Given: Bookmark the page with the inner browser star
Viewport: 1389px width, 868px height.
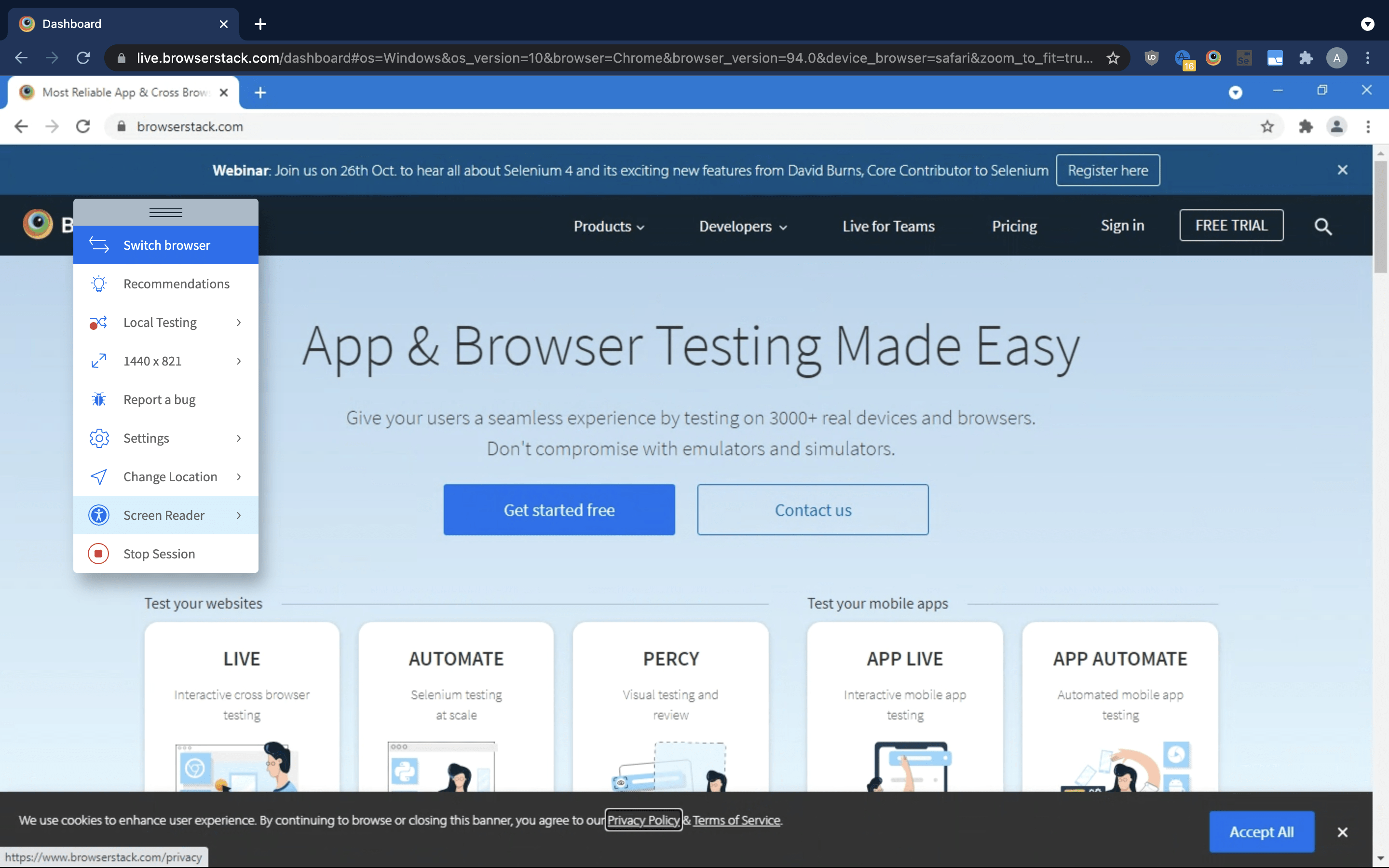Looking at the screenshot, I should coord(1268,126).
